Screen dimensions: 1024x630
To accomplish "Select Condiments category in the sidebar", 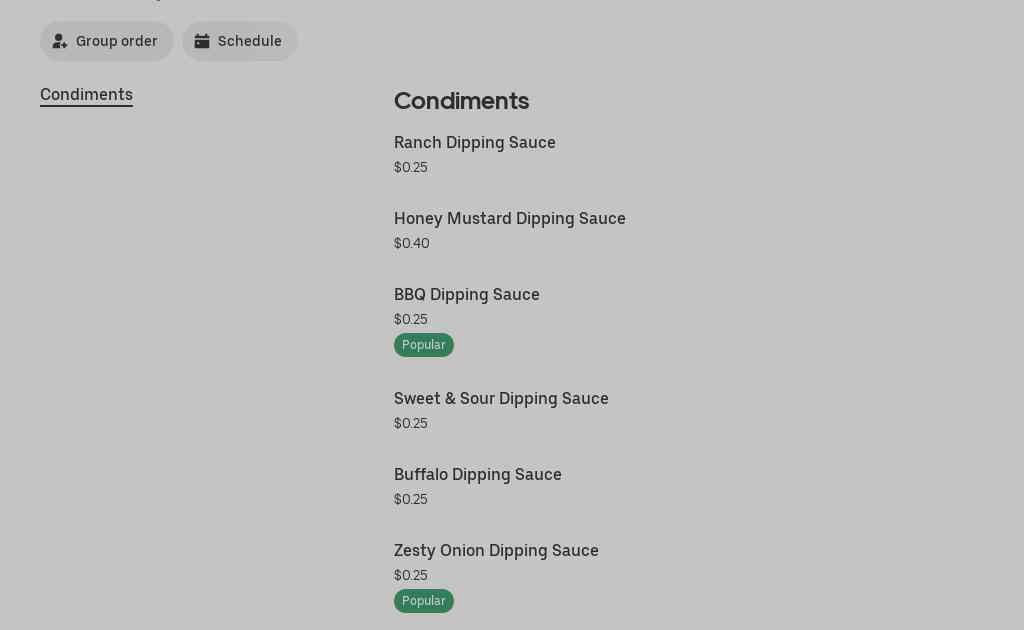I will click(86, 95).
